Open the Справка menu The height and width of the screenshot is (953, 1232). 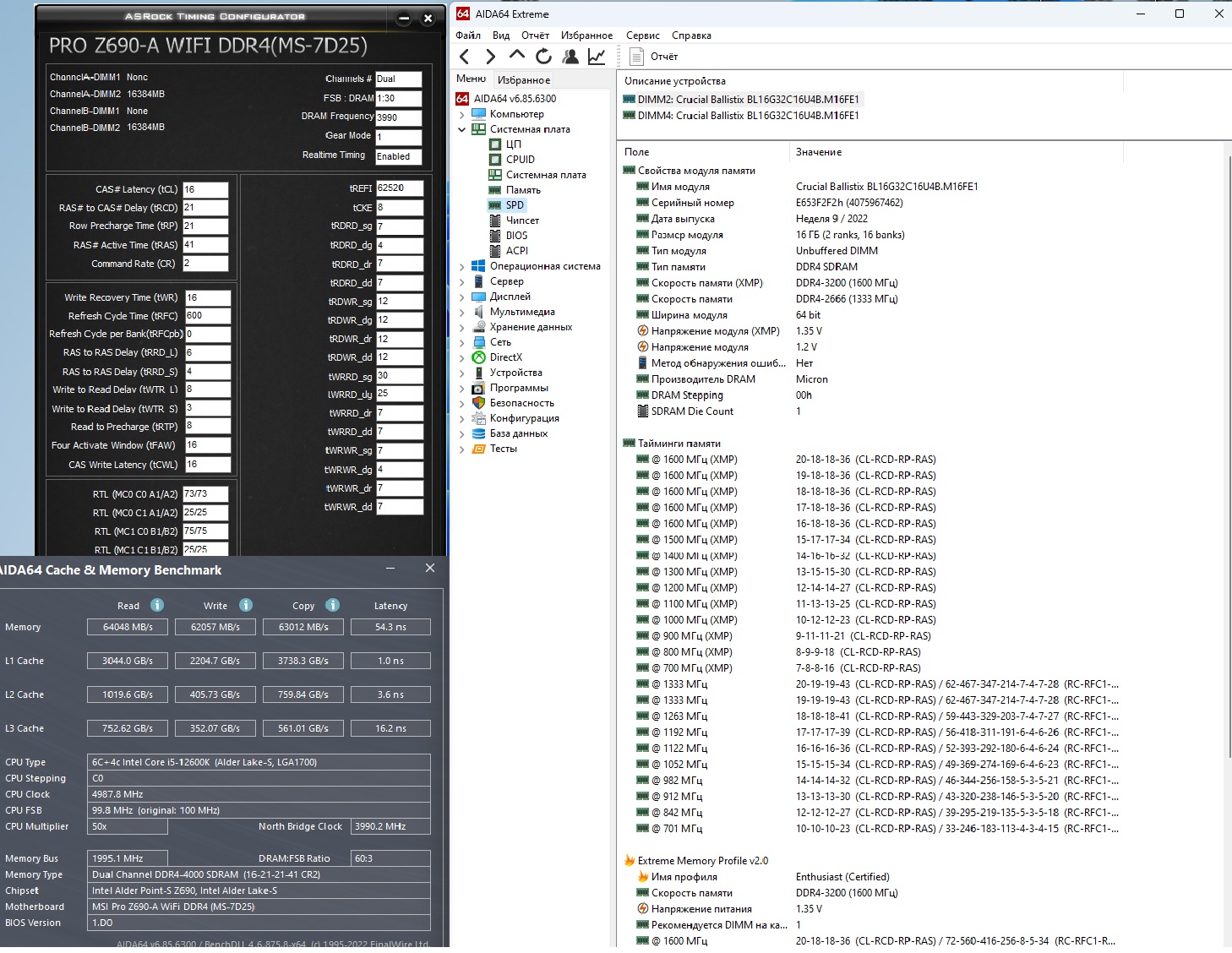point(691,35)
